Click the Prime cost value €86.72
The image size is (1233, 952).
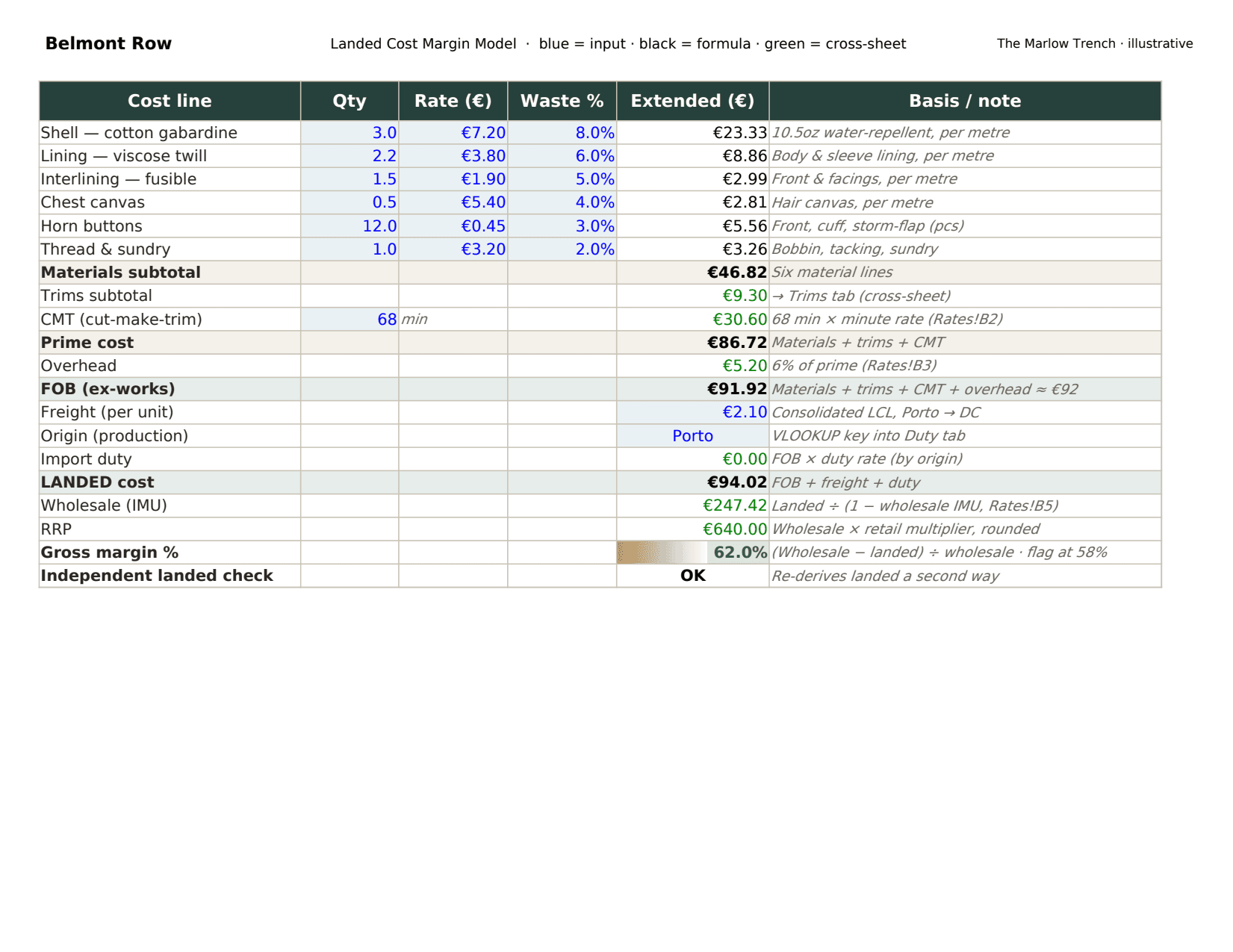tap(693, 343)
